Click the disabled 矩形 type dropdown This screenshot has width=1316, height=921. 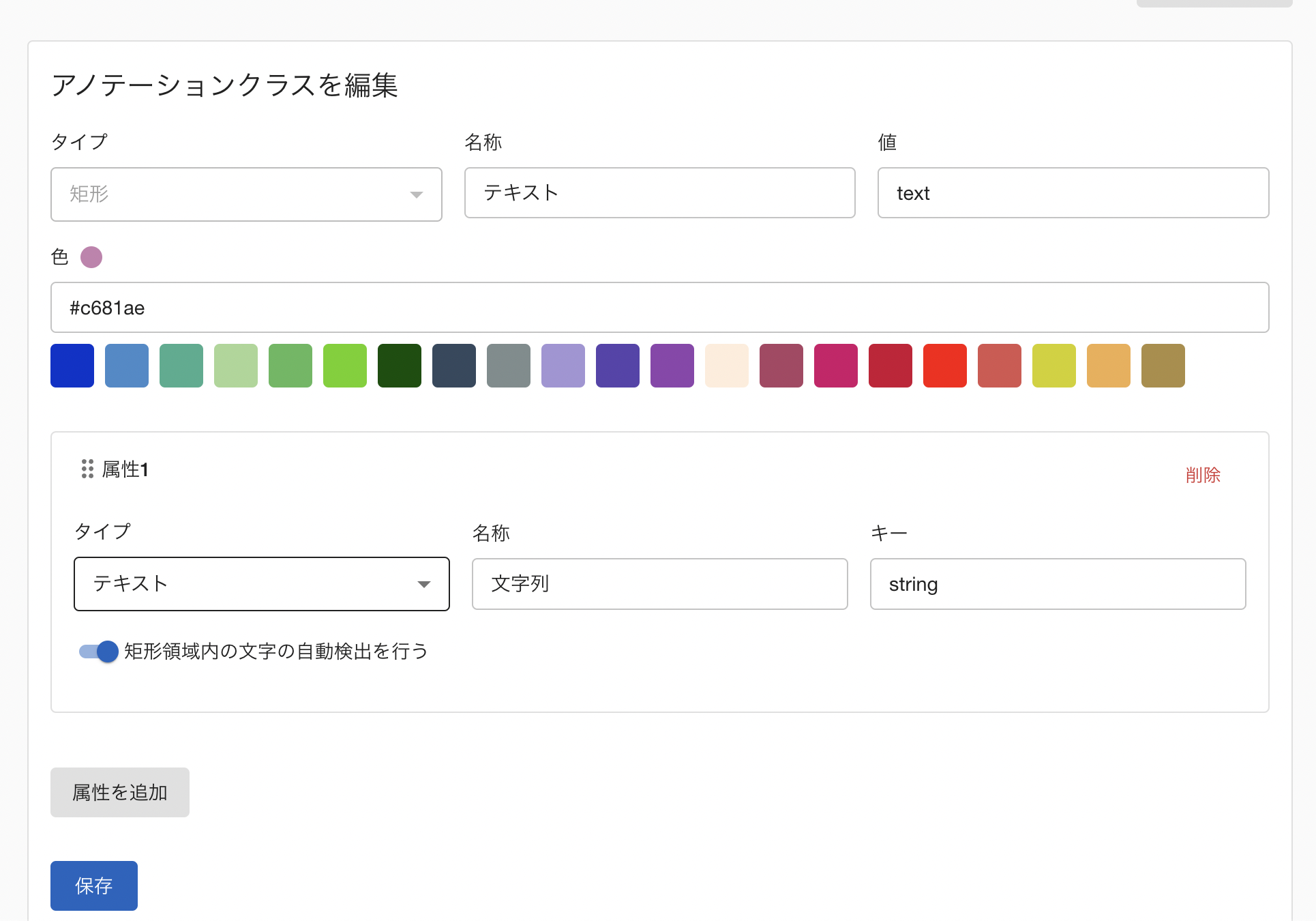(x=246, y=194)
